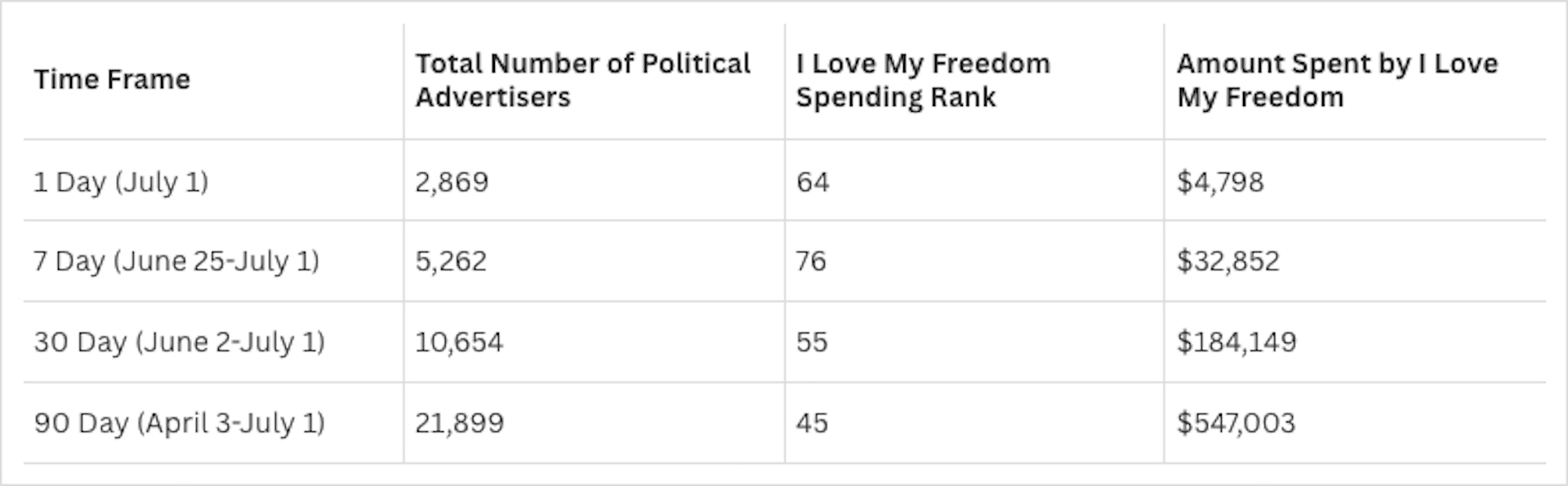Select the $32,852 amount cell

click(x=1228, y=261)
